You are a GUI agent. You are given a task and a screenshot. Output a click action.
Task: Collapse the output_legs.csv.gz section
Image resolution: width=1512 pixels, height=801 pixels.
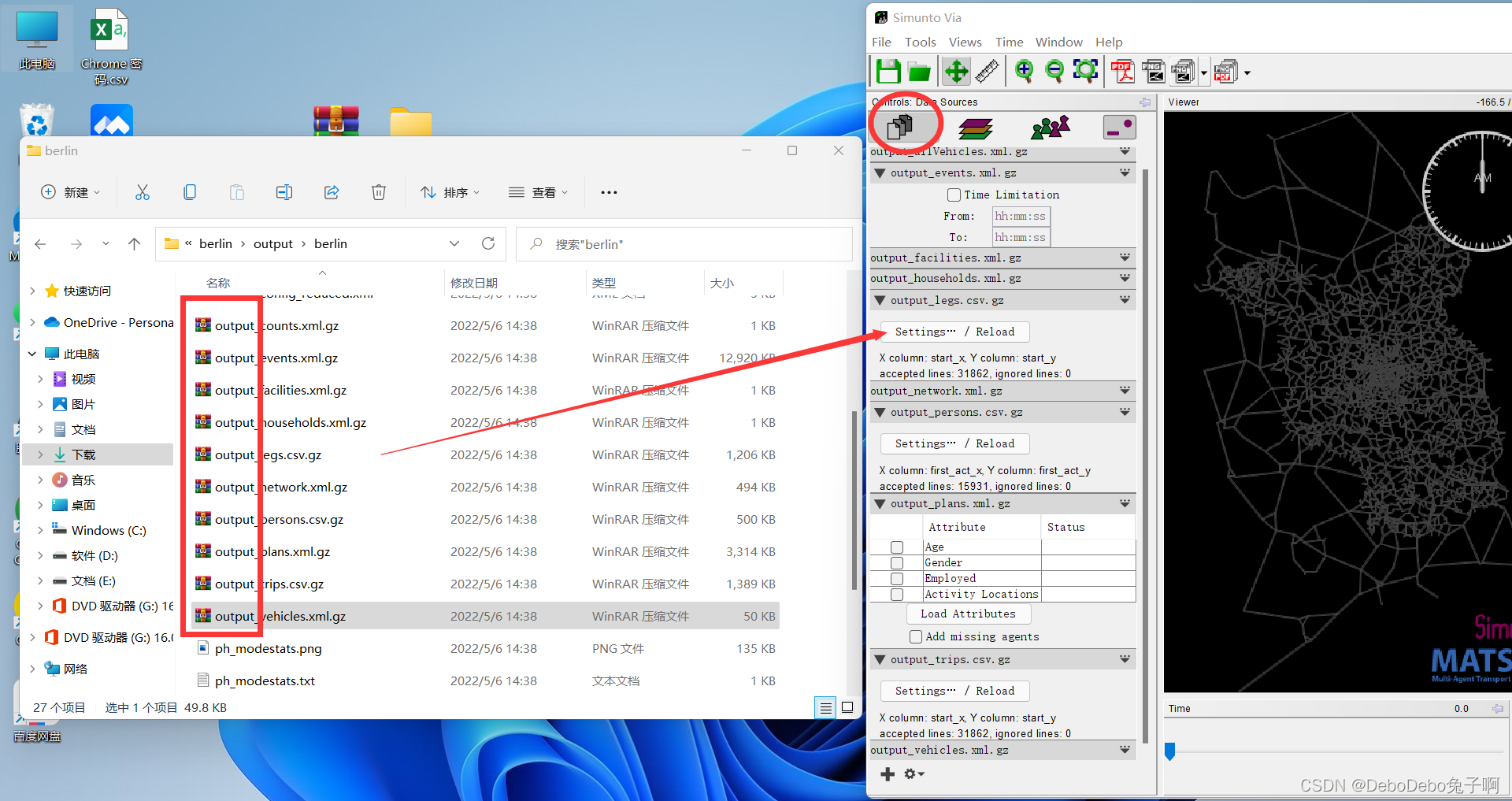click(879, 300)
